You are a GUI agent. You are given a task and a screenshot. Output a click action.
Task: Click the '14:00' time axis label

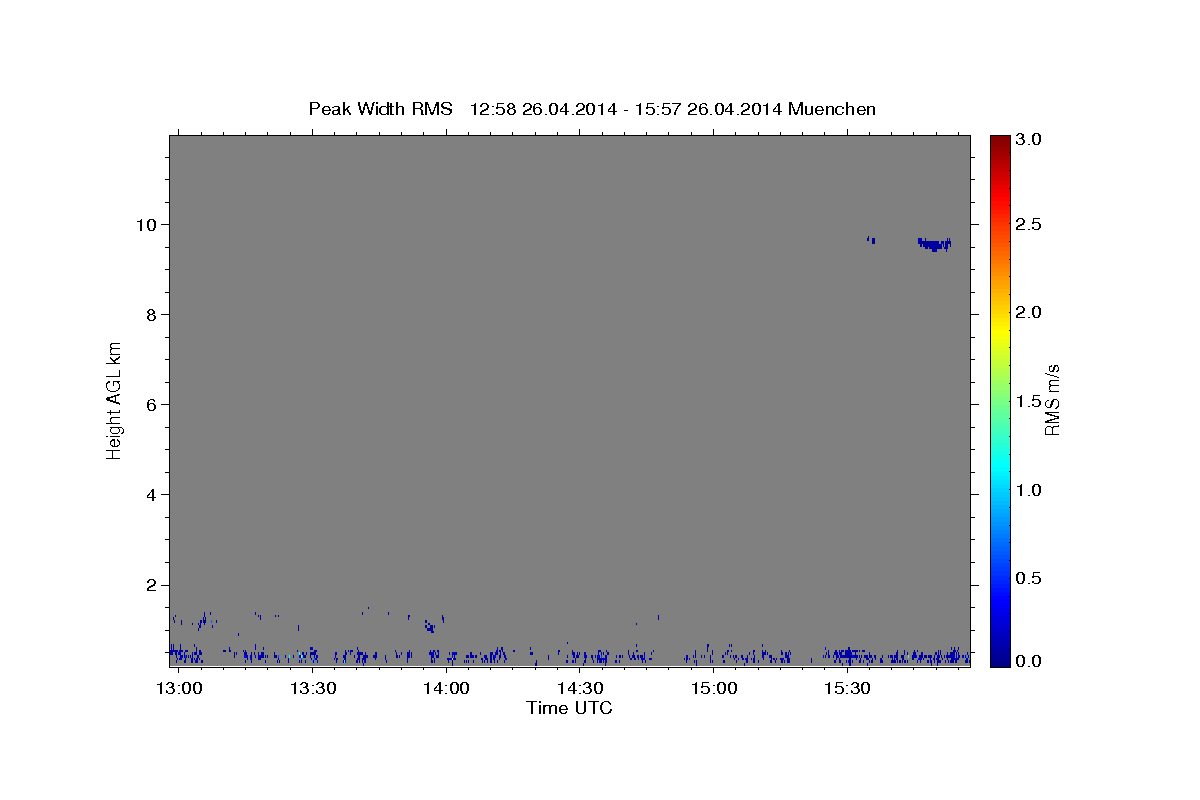(x=446, y=688)
